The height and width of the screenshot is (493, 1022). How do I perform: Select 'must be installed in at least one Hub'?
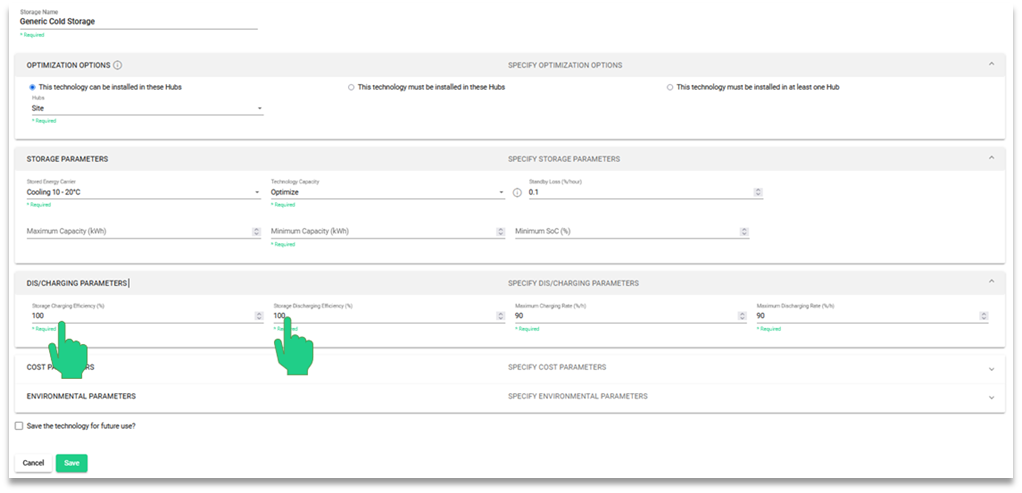[670, 87]
